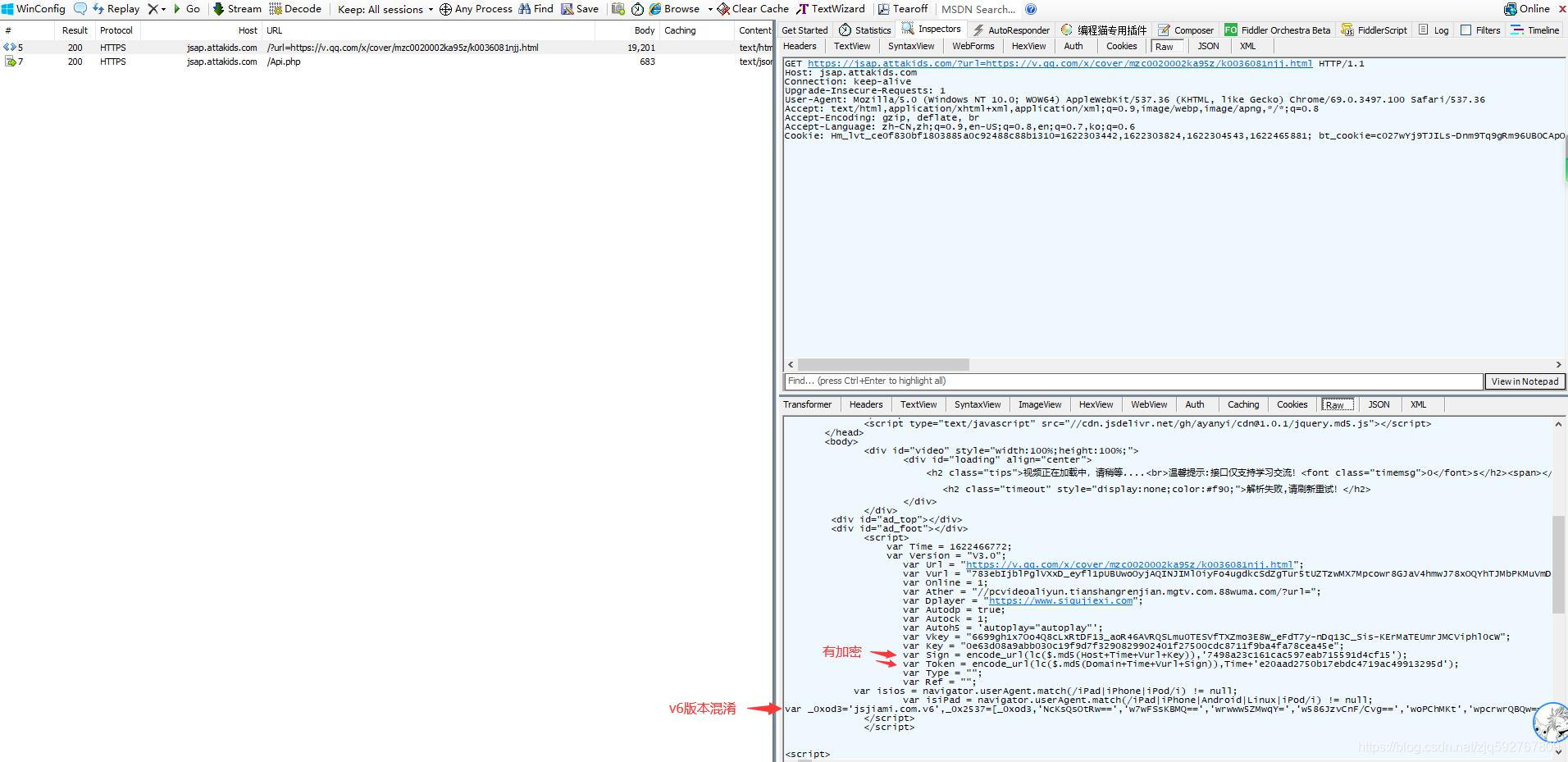Switch to the Composer tab

click(x=1185, y=30)
